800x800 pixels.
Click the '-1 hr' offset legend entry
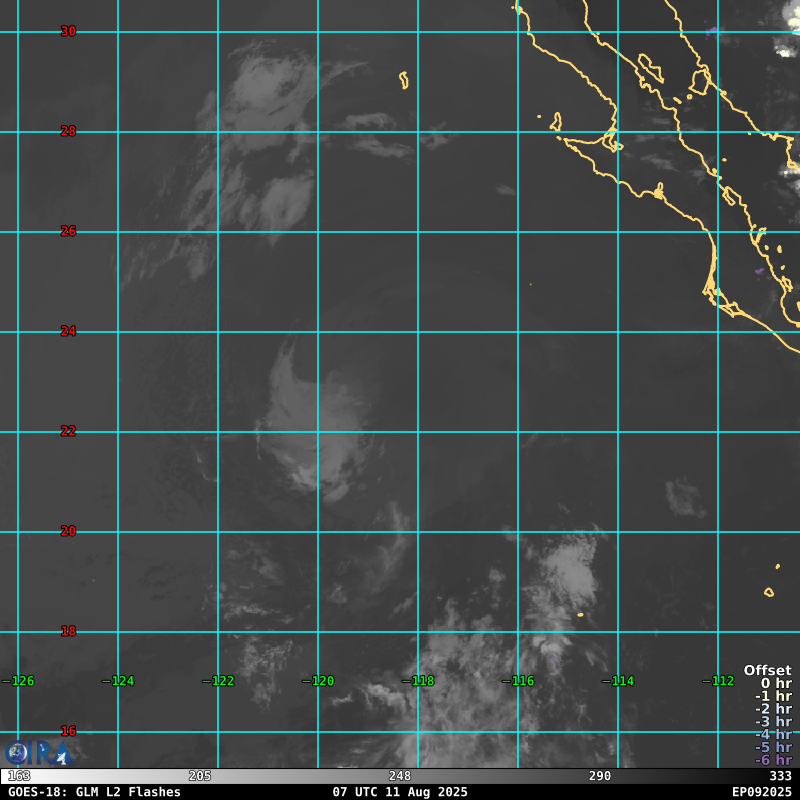tap(773, 696)
